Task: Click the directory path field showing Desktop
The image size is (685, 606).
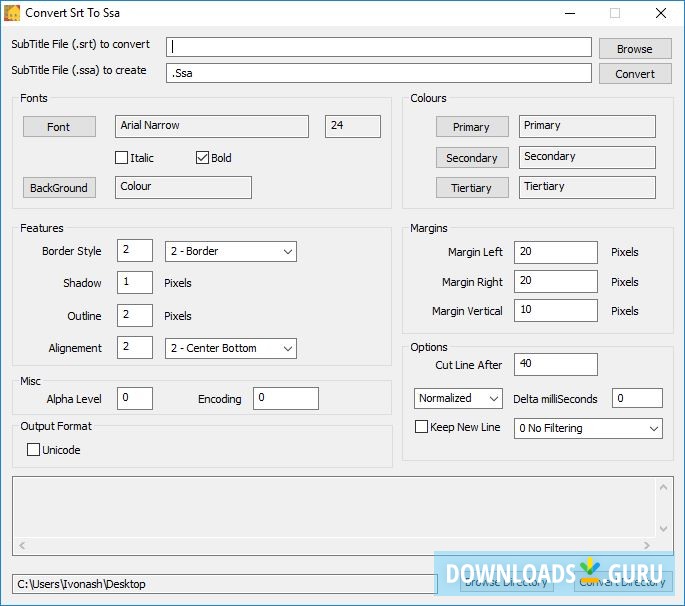Action: 225,584
